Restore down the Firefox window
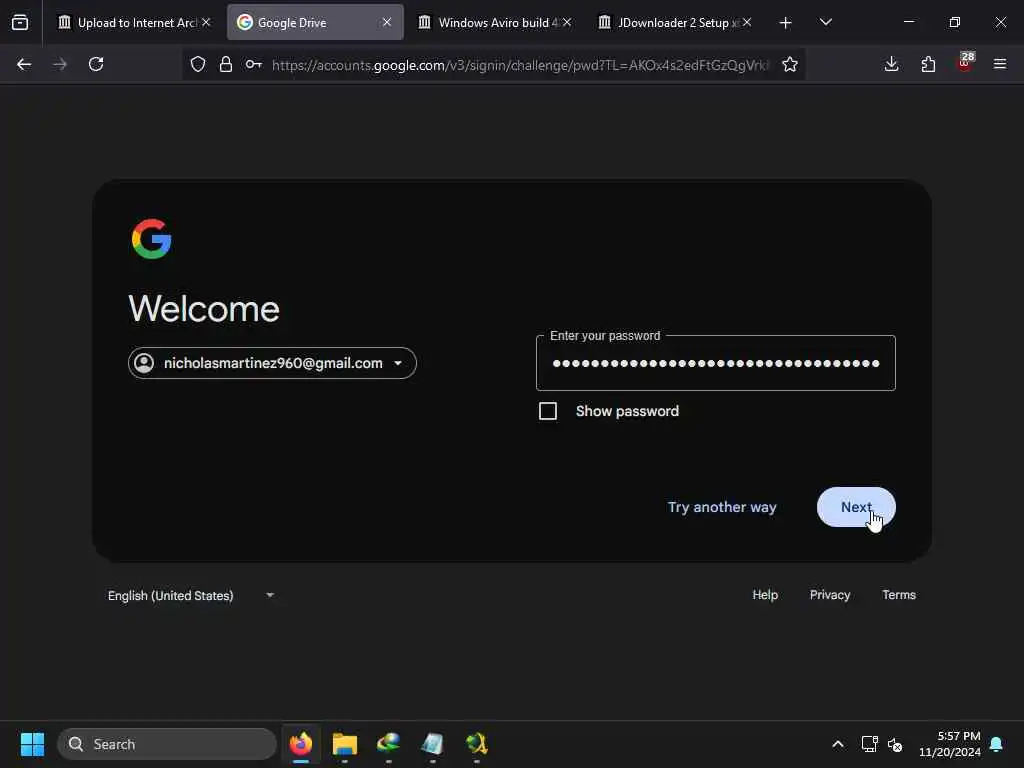Screen dimensions: 1024x768 pos(955,22)
